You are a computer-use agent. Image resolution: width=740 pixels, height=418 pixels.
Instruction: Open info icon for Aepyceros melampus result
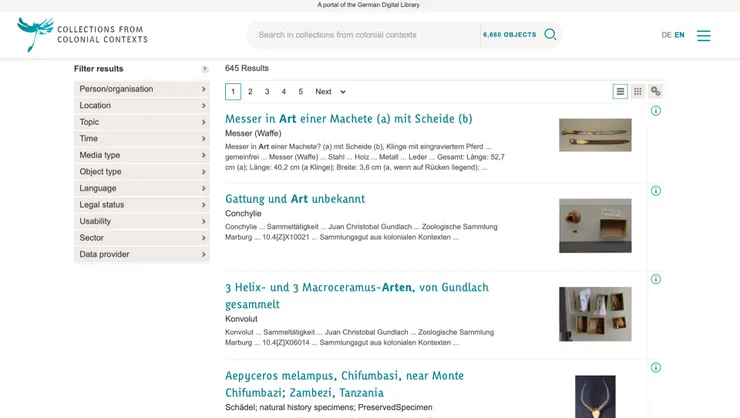coord(656,368)
